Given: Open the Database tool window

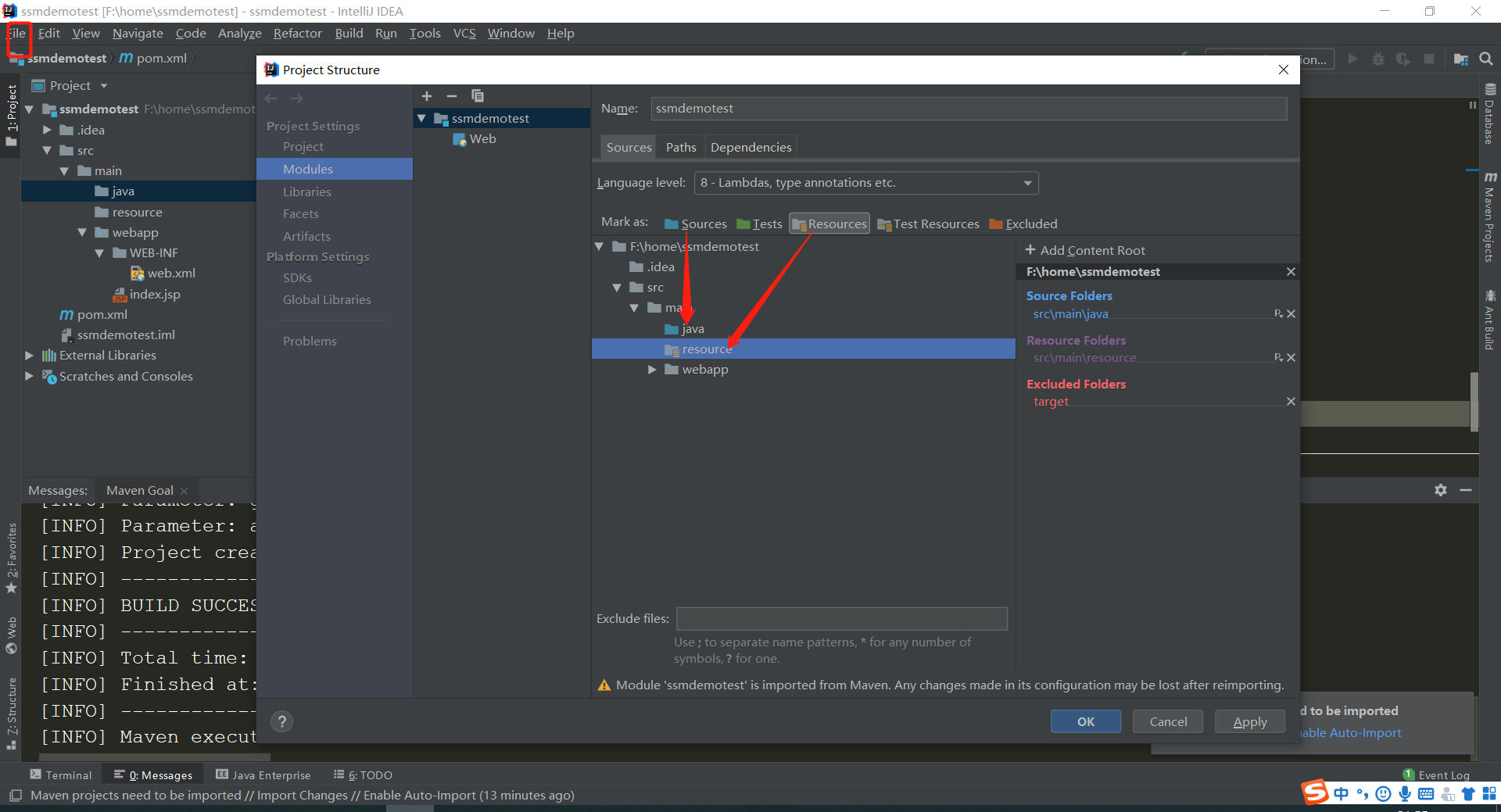Looking at the screenshot, I should 1490,113.
